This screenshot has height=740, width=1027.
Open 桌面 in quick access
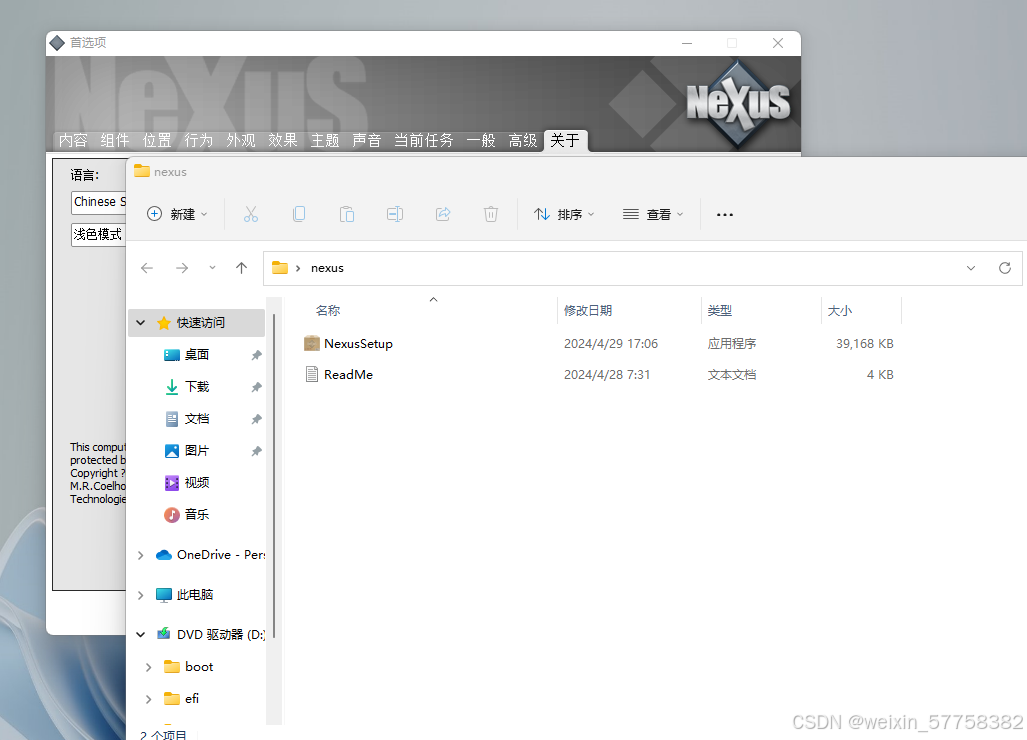click(196, 354)
